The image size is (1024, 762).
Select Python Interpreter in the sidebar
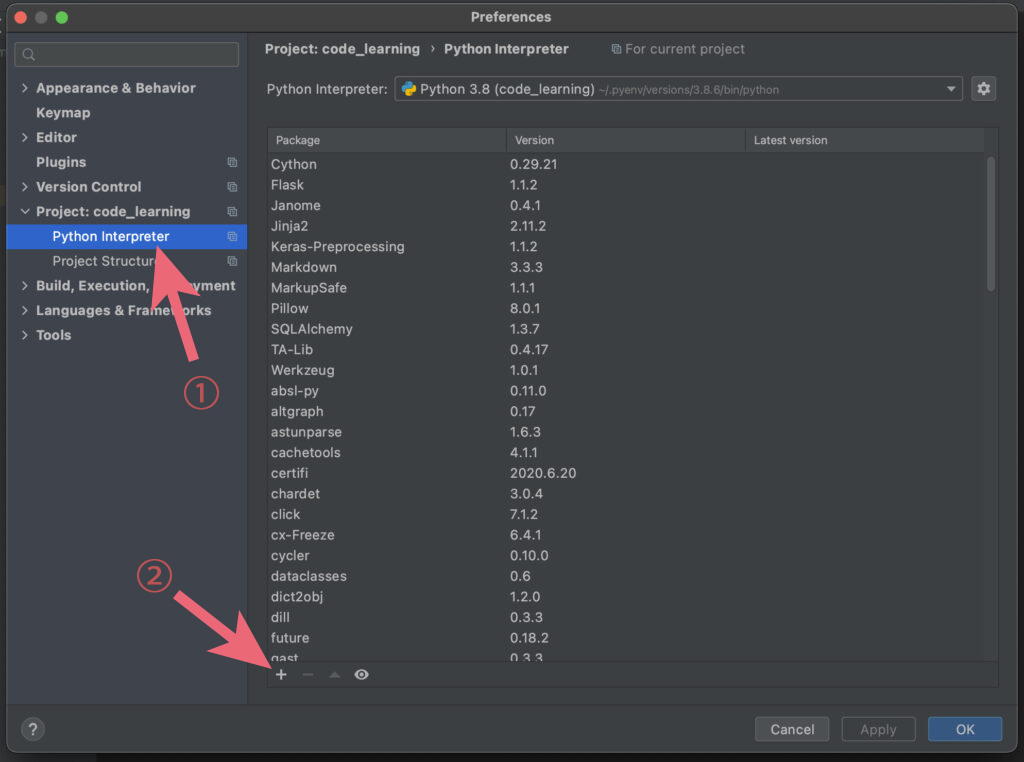click(x=127, y=236)
